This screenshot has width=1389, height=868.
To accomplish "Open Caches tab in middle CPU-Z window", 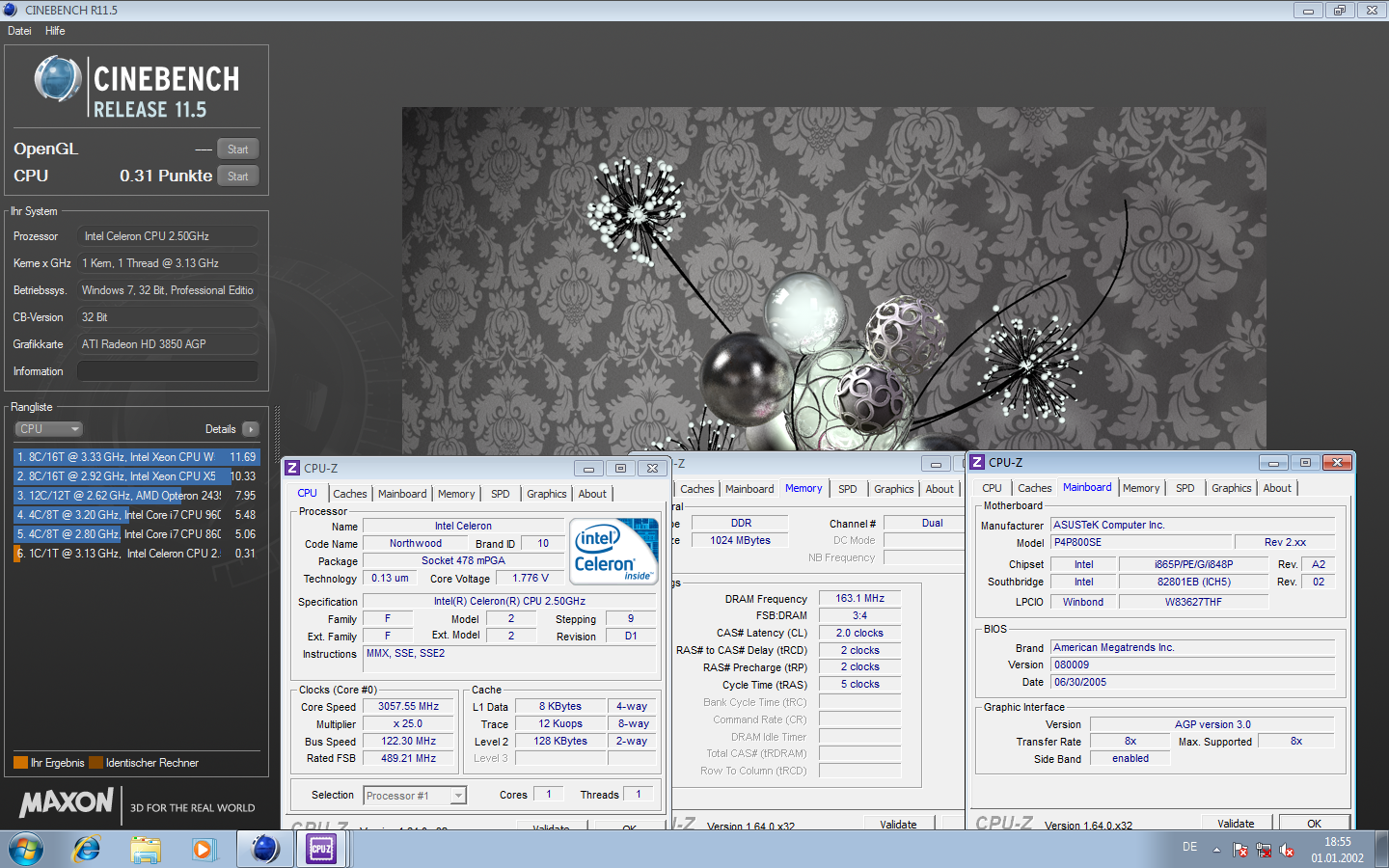I will [697, 489].
